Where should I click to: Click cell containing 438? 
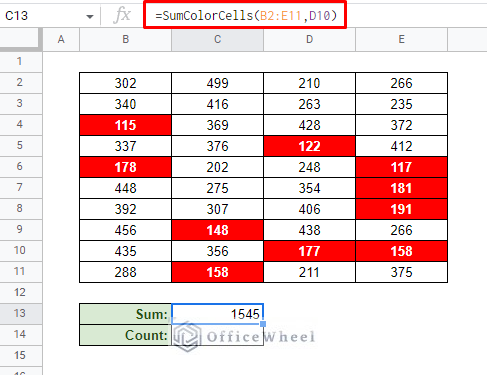pyautogui.click(x=309, y=230)
